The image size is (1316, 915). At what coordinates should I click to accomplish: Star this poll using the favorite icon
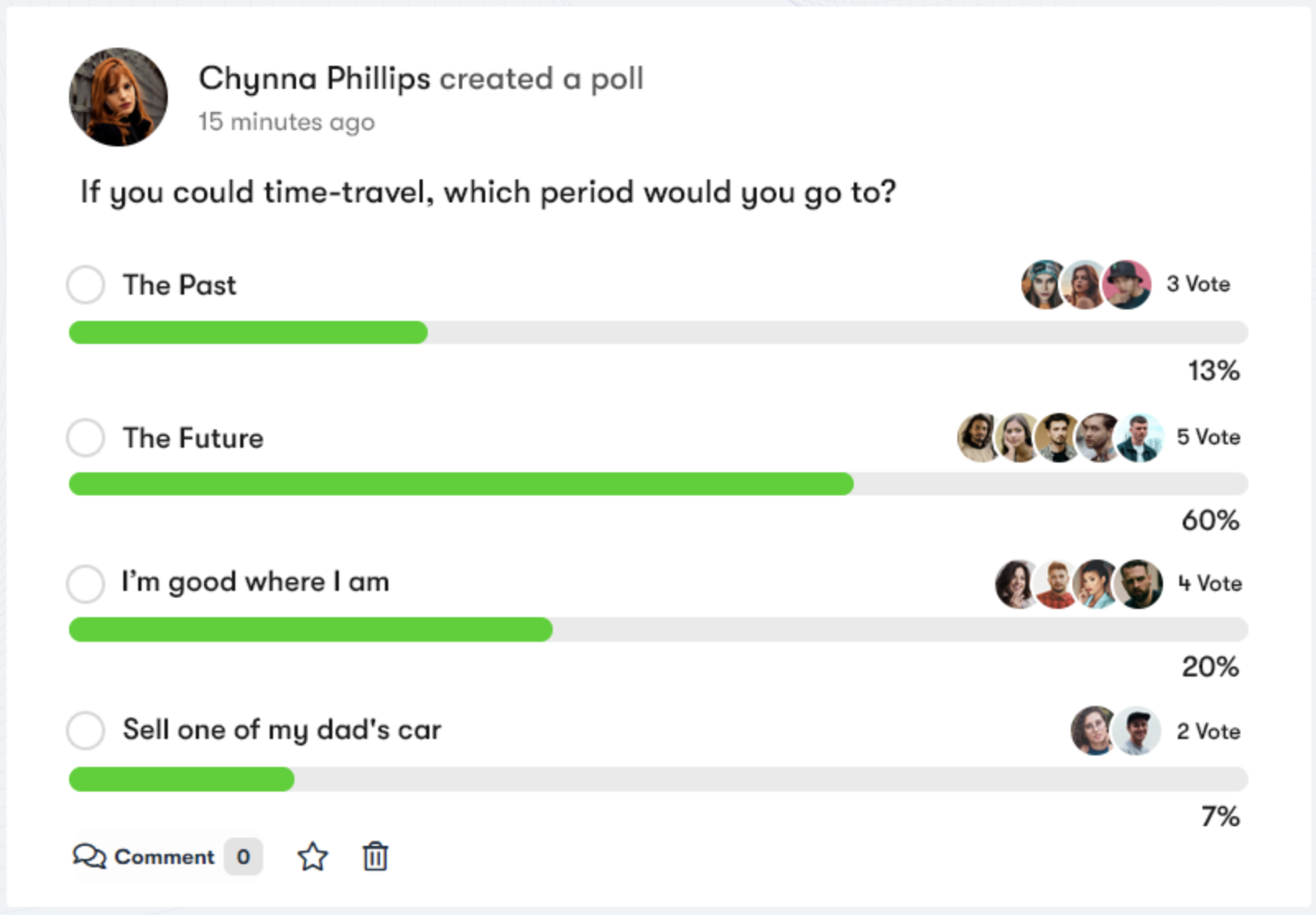point(313,857)
